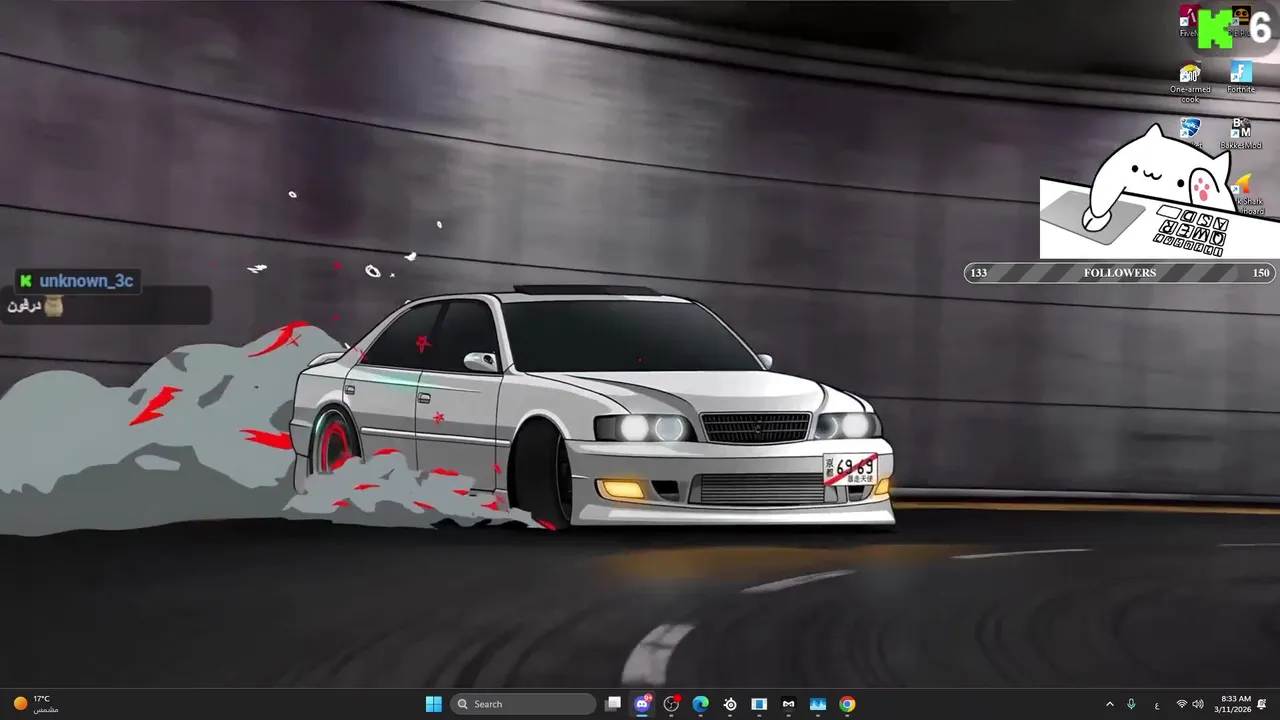This screenshot has width=1280, height=720.
Task: Open the white window icon app on taskbar
Action: [759, 704]
